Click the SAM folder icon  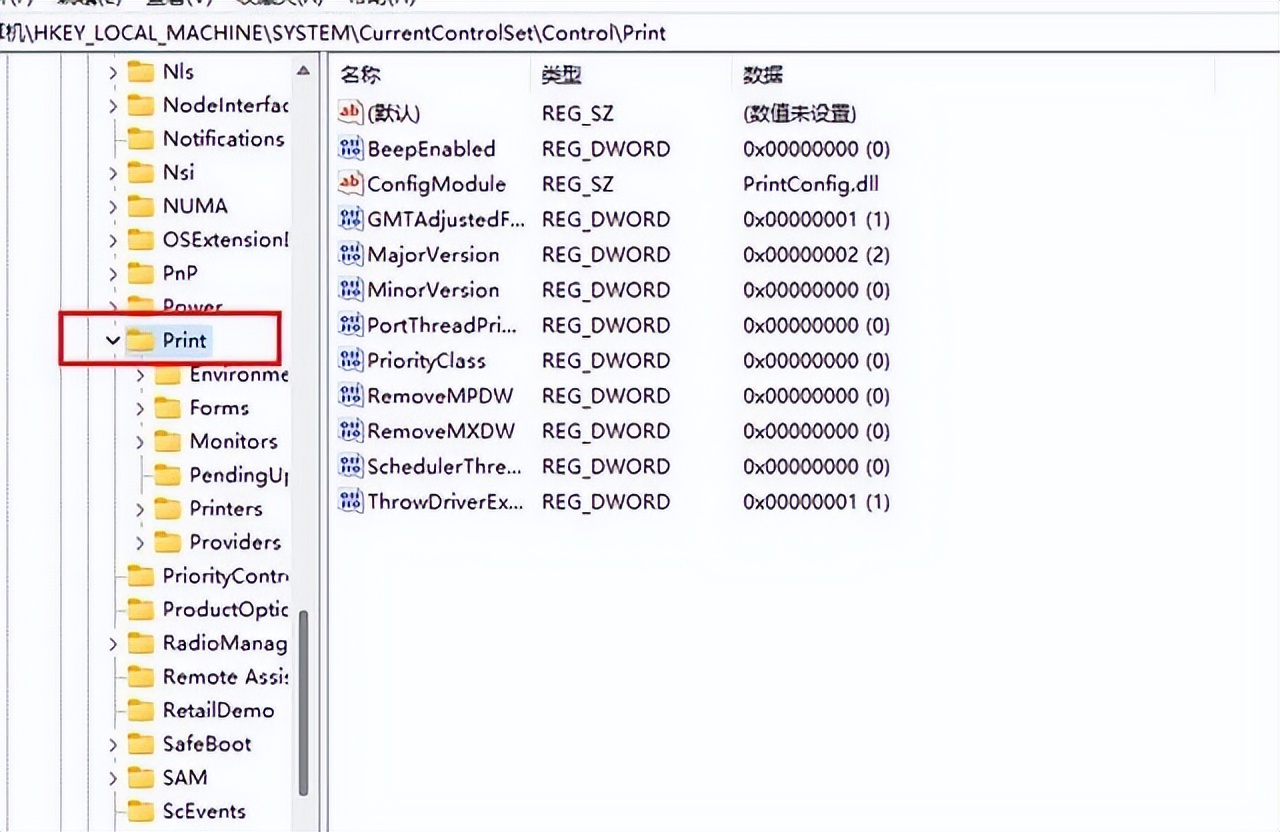click(143, 777)
